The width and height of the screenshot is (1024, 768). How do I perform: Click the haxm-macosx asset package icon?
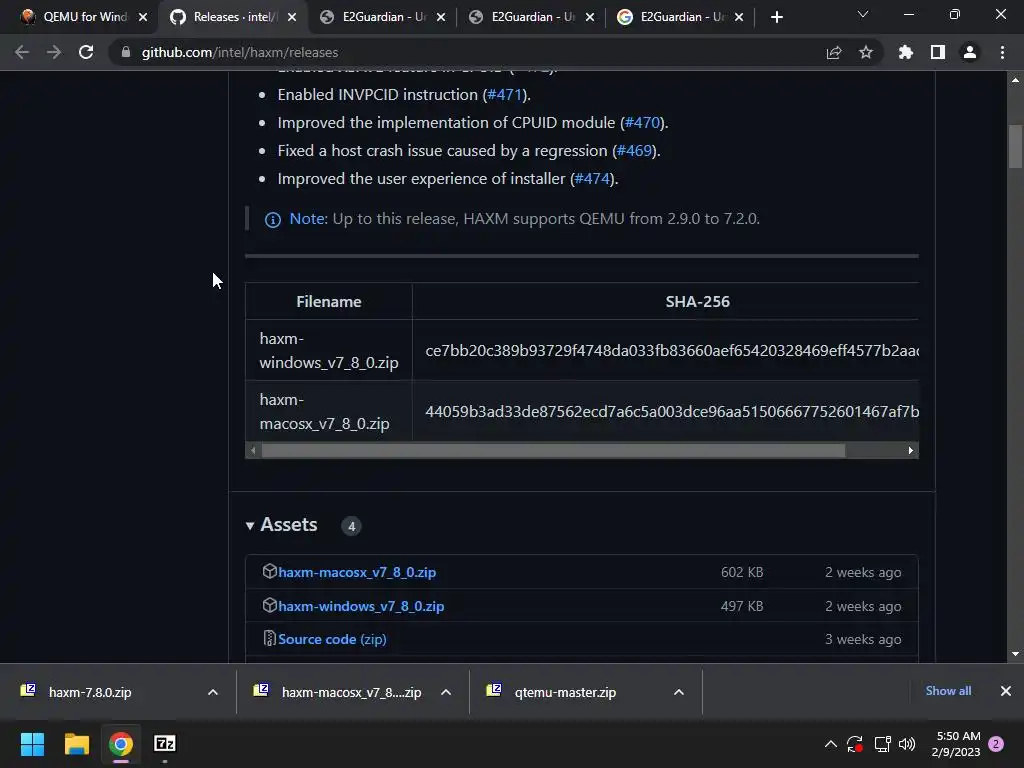269,571
